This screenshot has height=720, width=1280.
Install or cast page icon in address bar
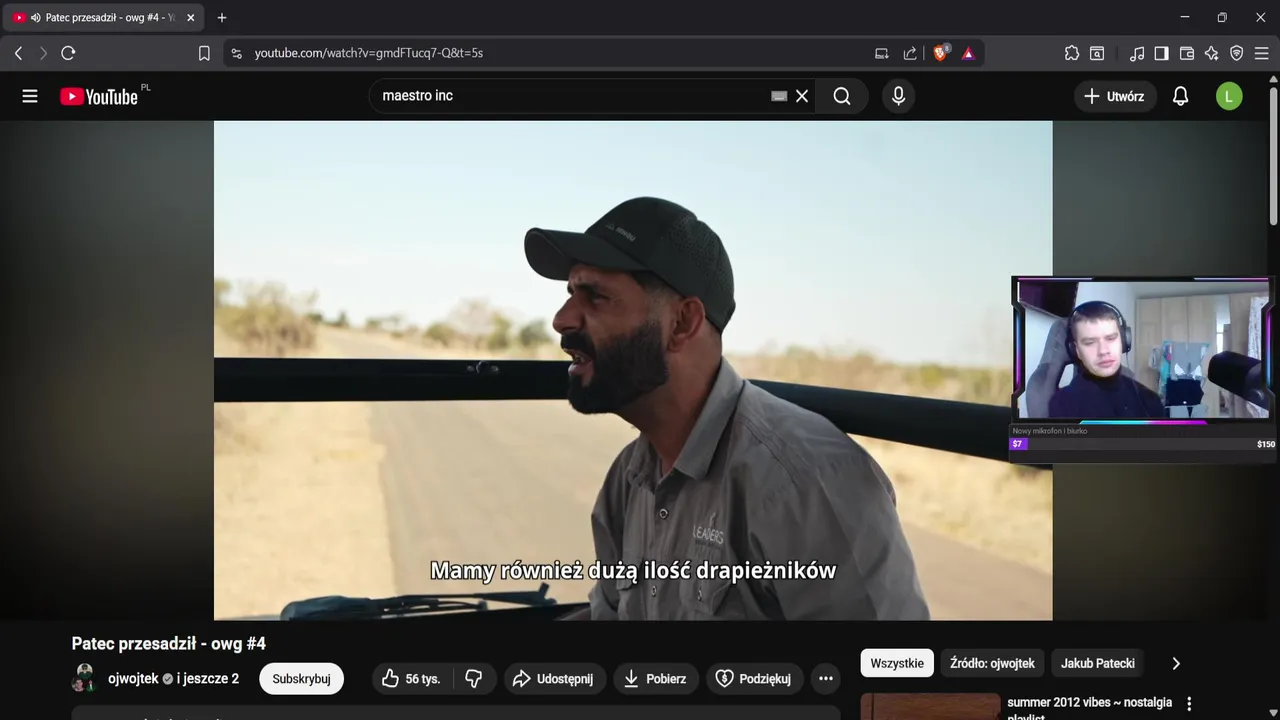882,53
